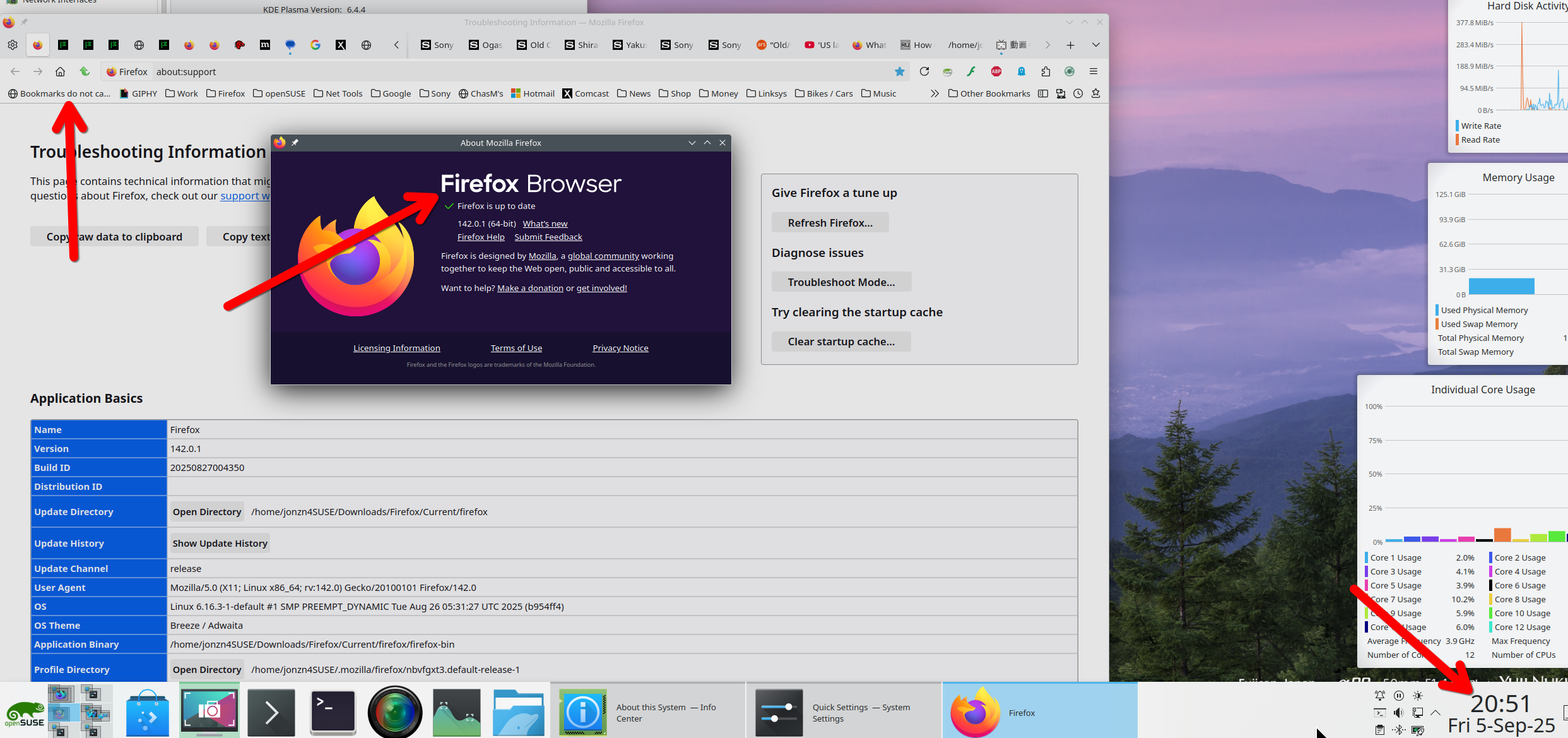
Task: Open the Extensions puzzle-piece menu
Action: point(1046,71)
